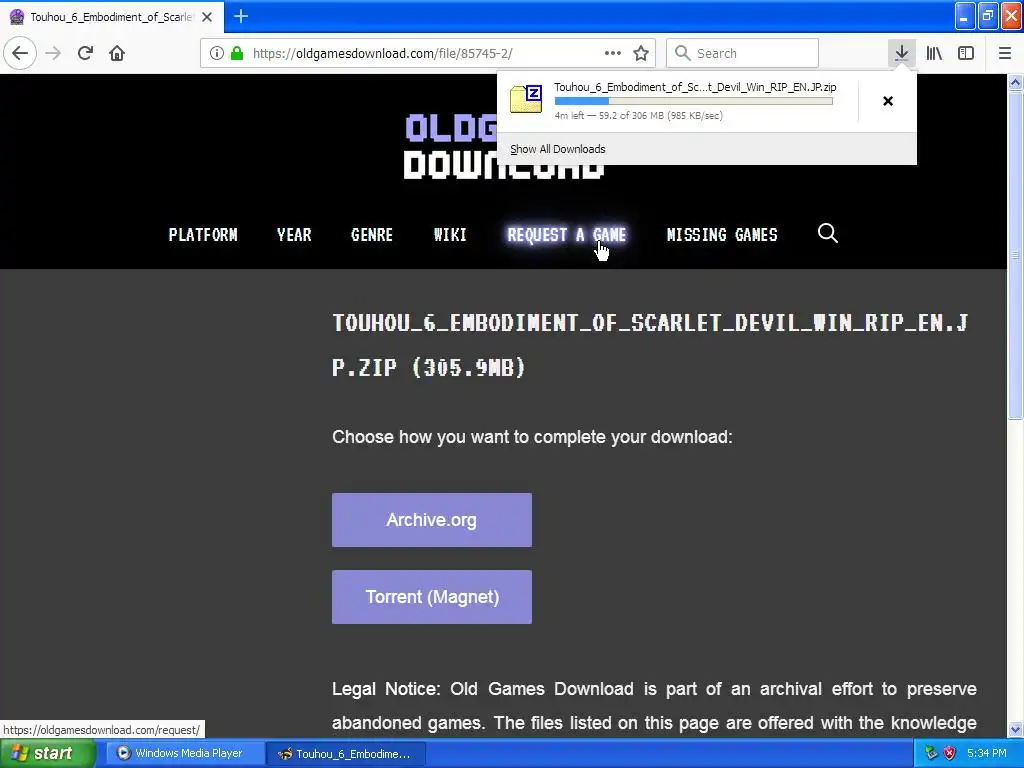The height and width of the screenshot is (768, 1024).
Task: Minimize the Firefox window
Action: [x=965, y=16]
